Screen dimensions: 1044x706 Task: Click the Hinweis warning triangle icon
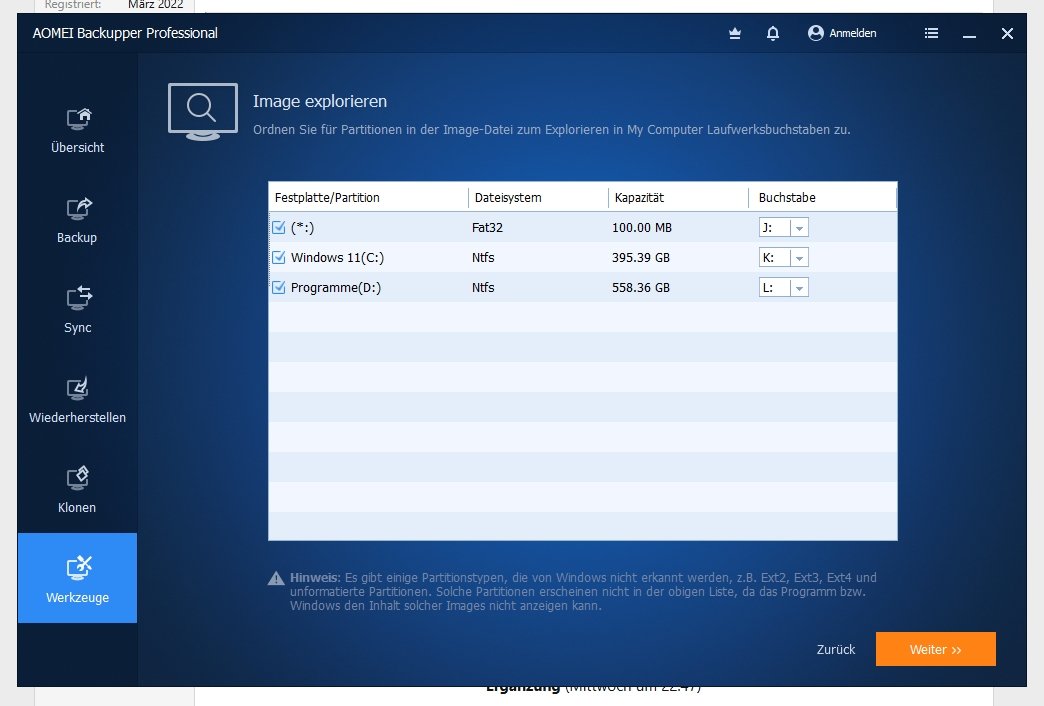coord(276,578)
